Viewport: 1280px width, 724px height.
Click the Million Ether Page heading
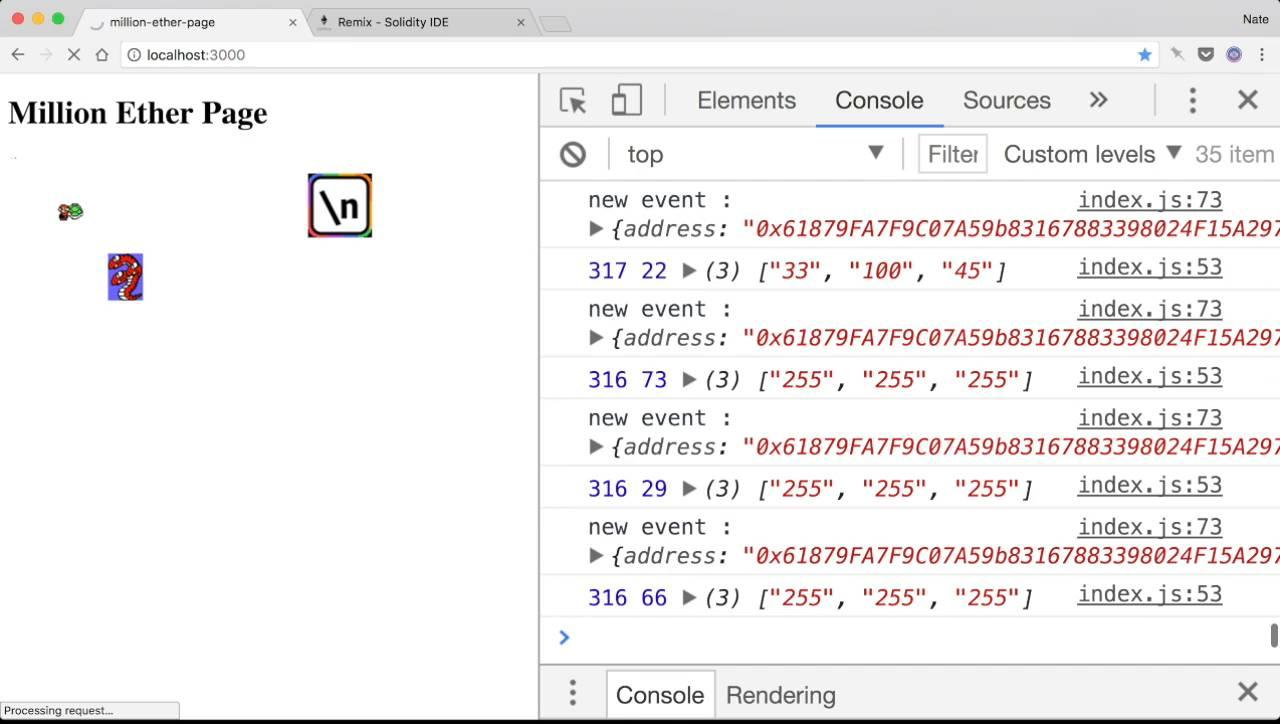tap(138, 113)
